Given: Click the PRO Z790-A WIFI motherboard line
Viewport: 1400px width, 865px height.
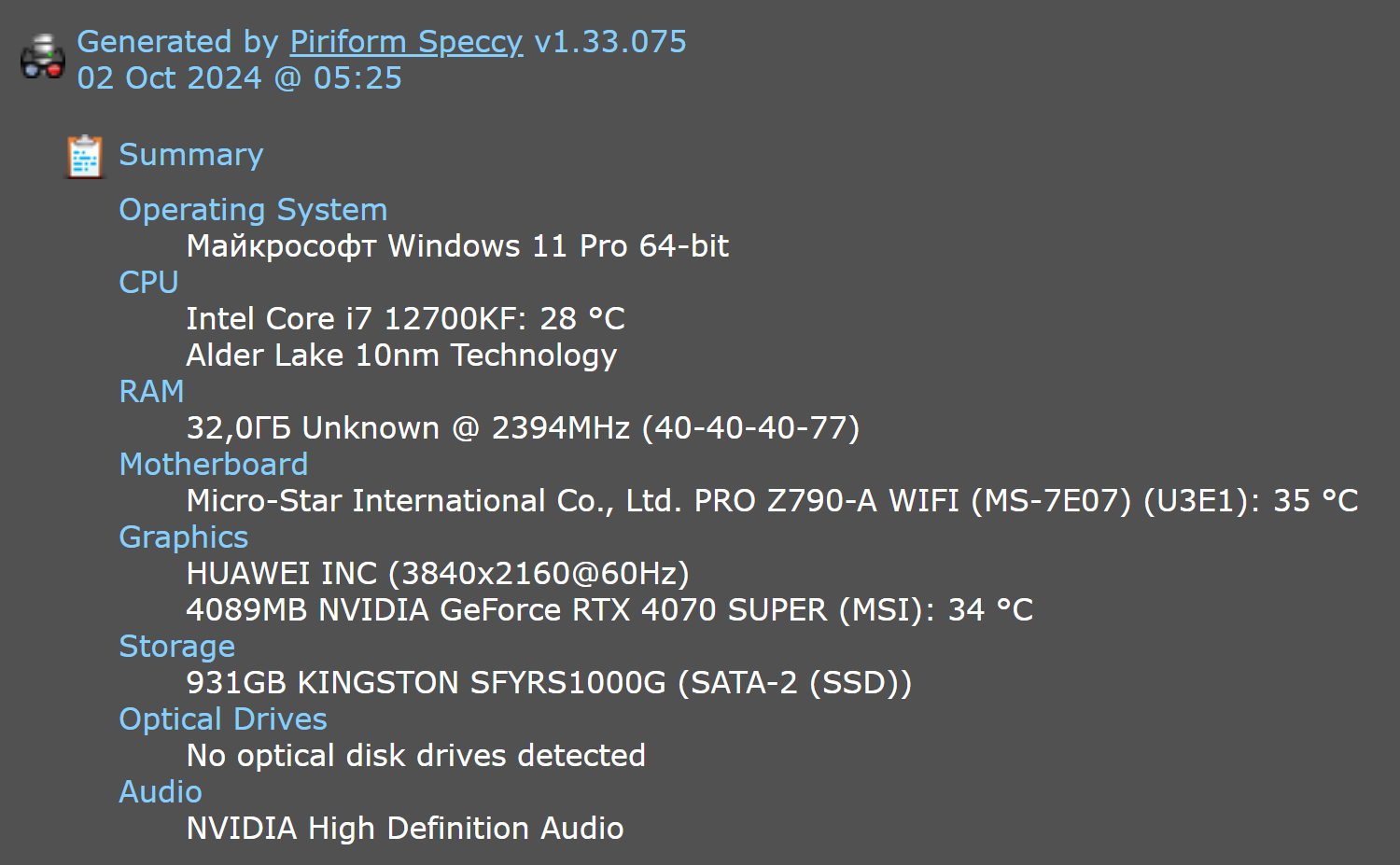Looking at the screenshot, I should point(772,501).
